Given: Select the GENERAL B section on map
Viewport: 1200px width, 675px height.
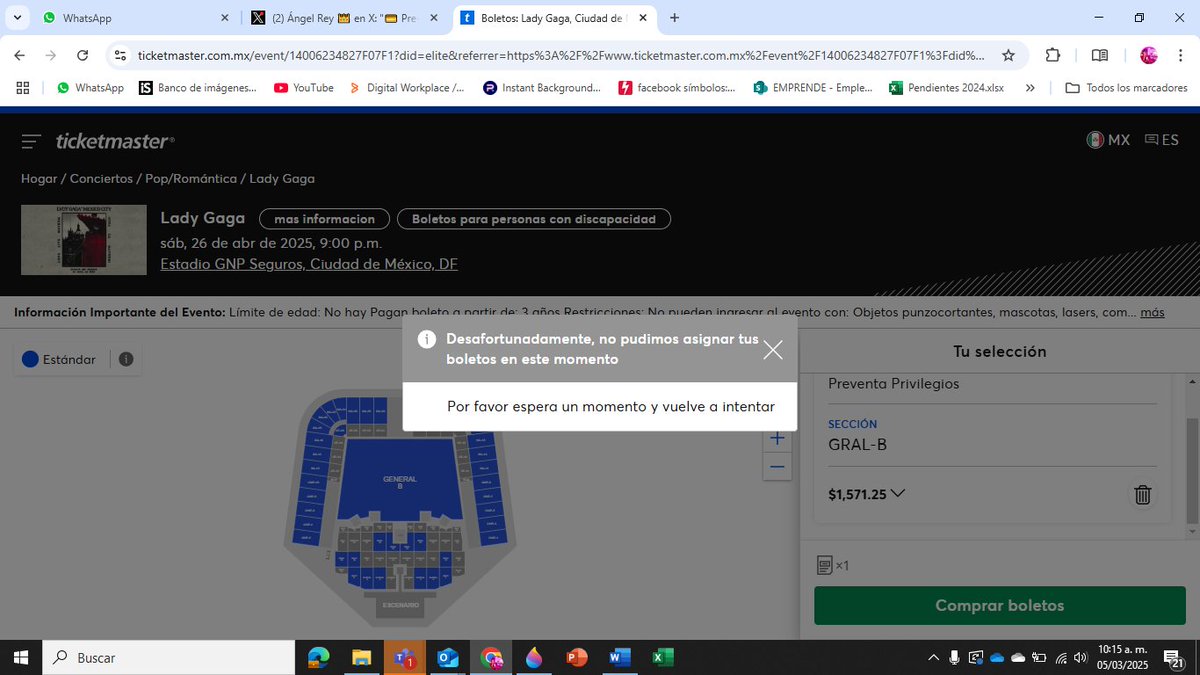Looking at the screenshot, I should pos(399,482).
